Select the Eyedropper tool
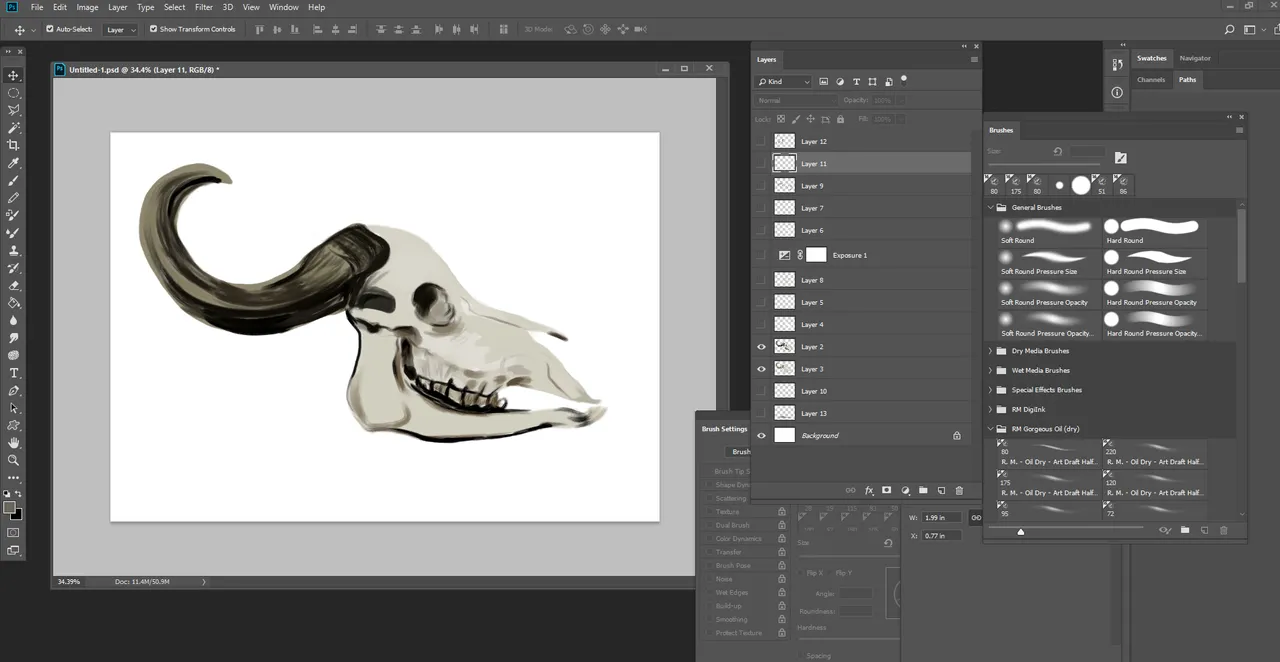The height and width of the screenshot is (662, 1280). coord(14,163)
